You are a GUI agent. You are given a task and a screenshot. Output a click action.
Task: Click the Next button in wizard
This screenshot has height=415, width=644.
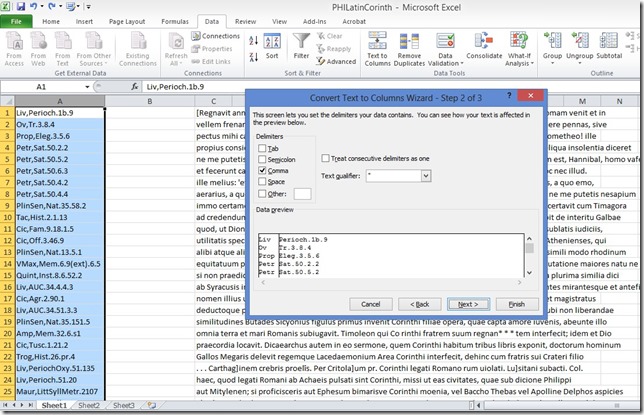point(467,304)
